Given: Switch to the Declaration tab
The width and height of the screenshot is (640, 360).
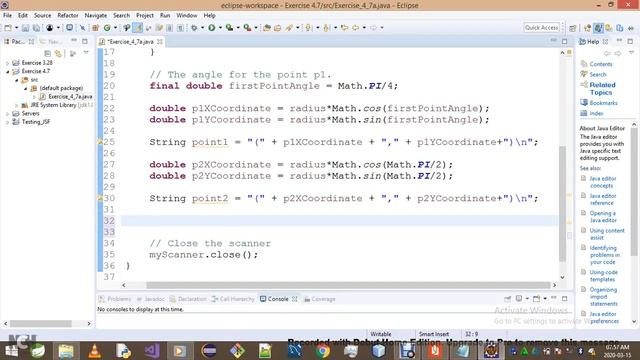Looking at the screenshot, I should (188, 299).
